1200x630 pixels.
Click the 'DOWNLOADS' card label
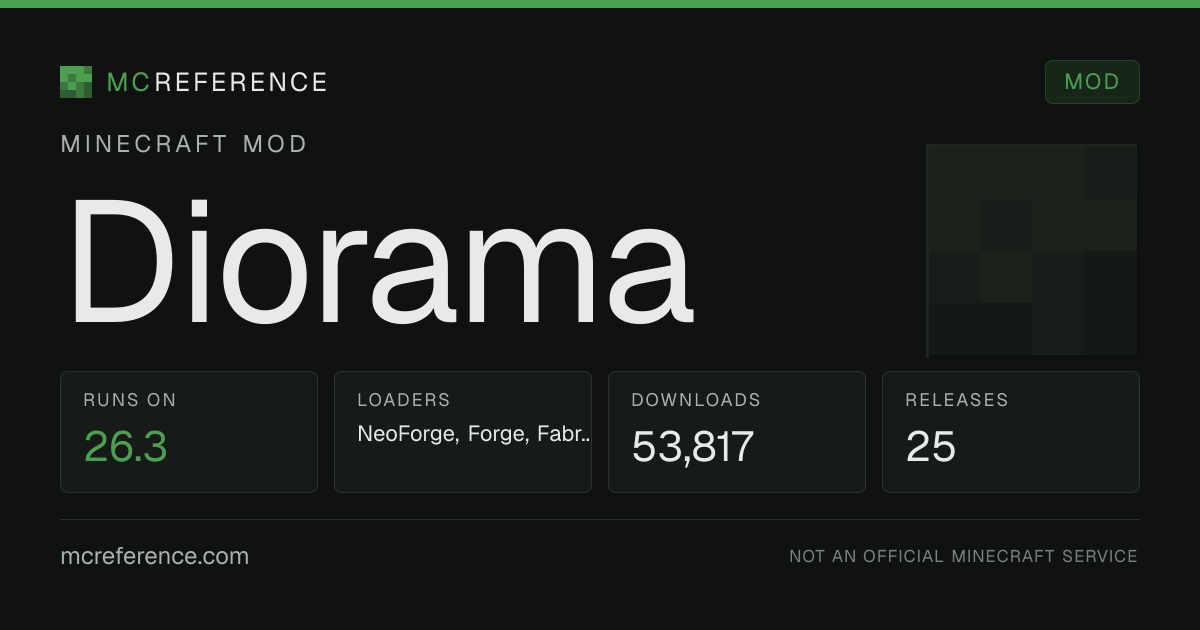pos(696,400)
